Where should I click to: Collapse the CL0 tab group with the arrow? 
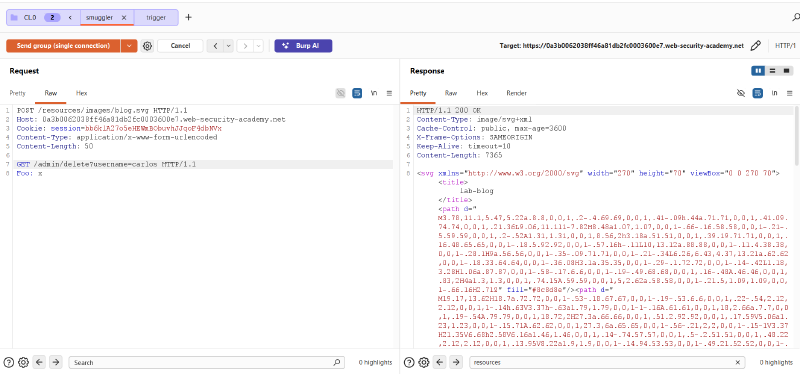click(70, 17)
